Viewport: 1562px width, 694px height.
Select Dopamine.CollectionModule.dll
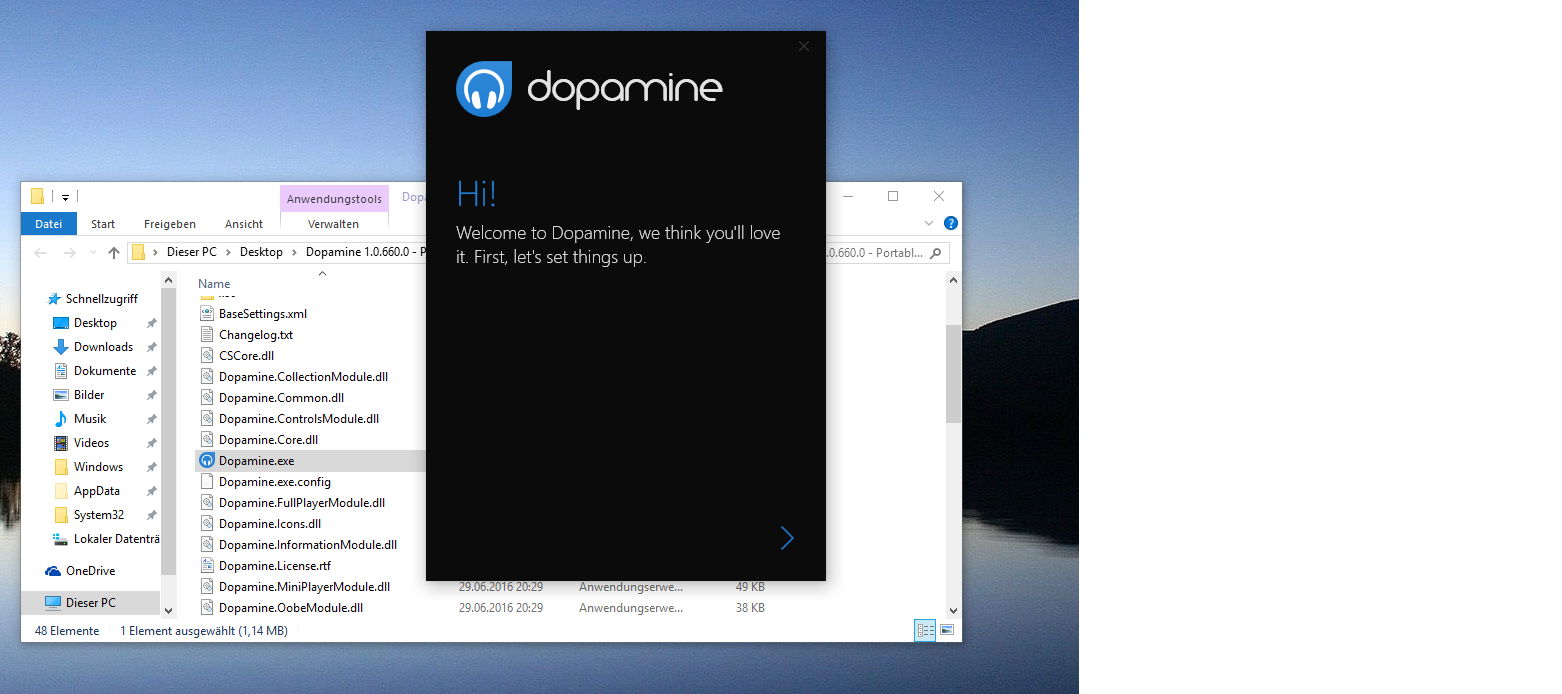tap(303, 377)
